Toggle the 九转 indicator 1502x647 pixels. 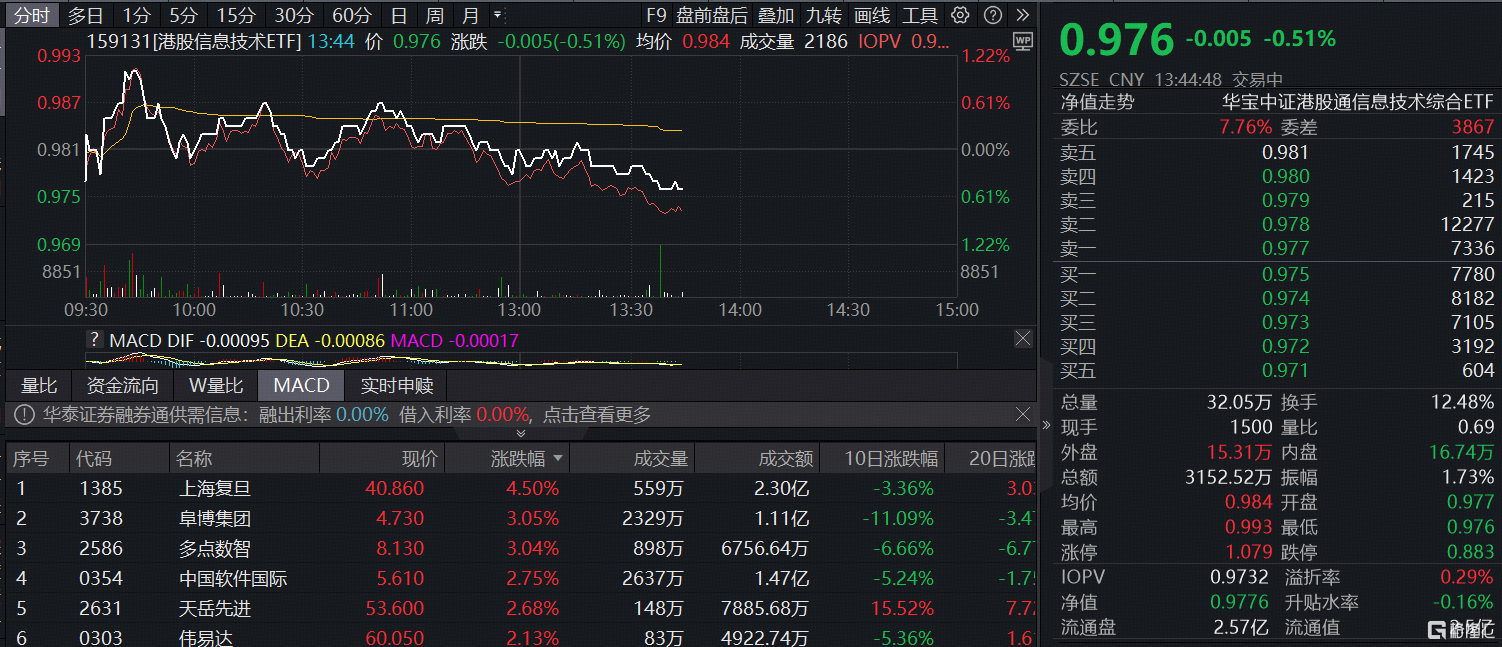click(824, 15)
